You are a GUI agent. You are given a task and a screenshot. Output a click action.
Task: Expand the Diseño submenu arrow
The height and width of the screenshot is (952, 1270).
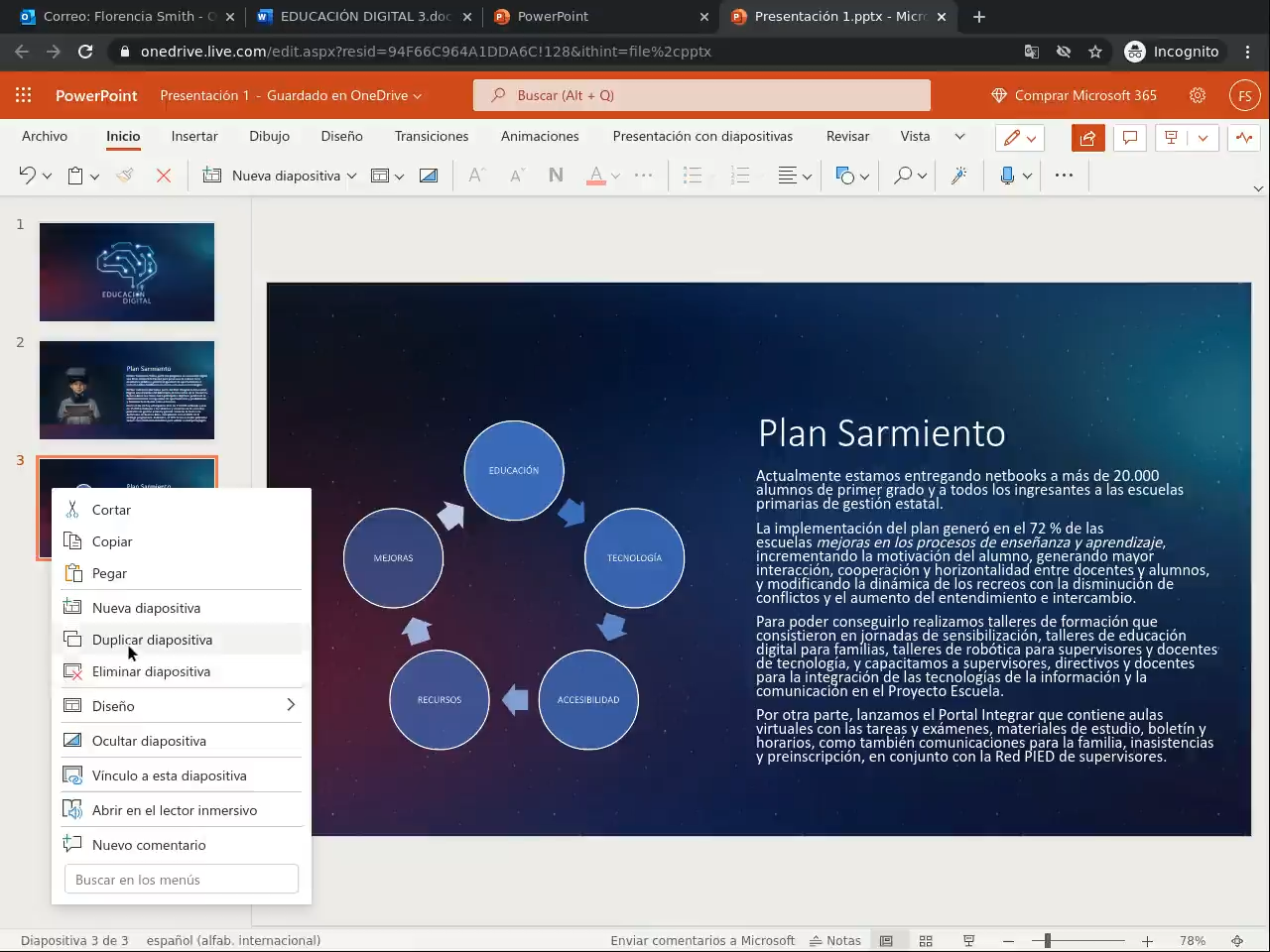[291, 705]
